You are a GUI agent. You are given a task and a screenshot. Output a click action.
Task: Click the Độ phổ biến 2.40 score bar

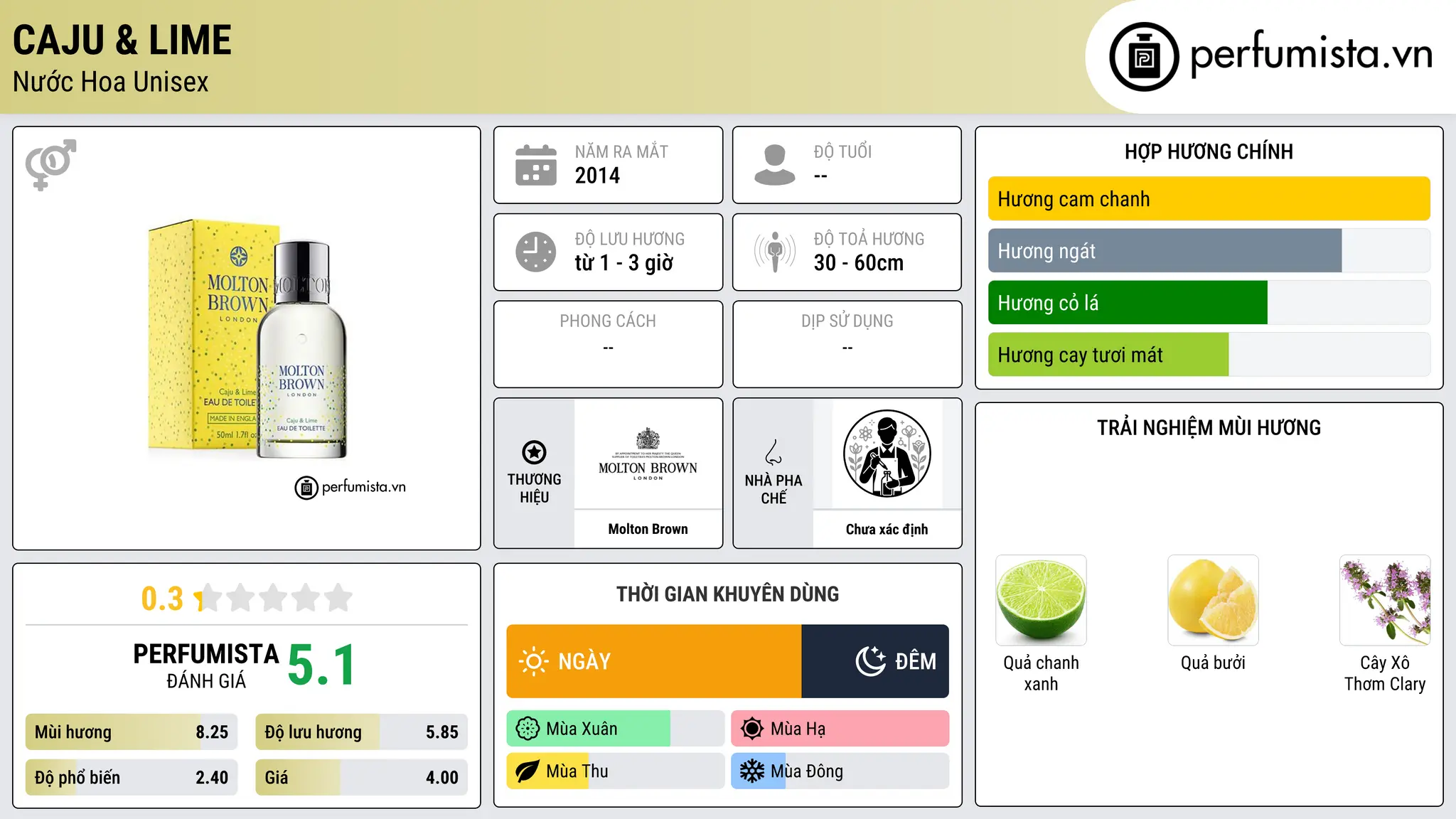132,778
